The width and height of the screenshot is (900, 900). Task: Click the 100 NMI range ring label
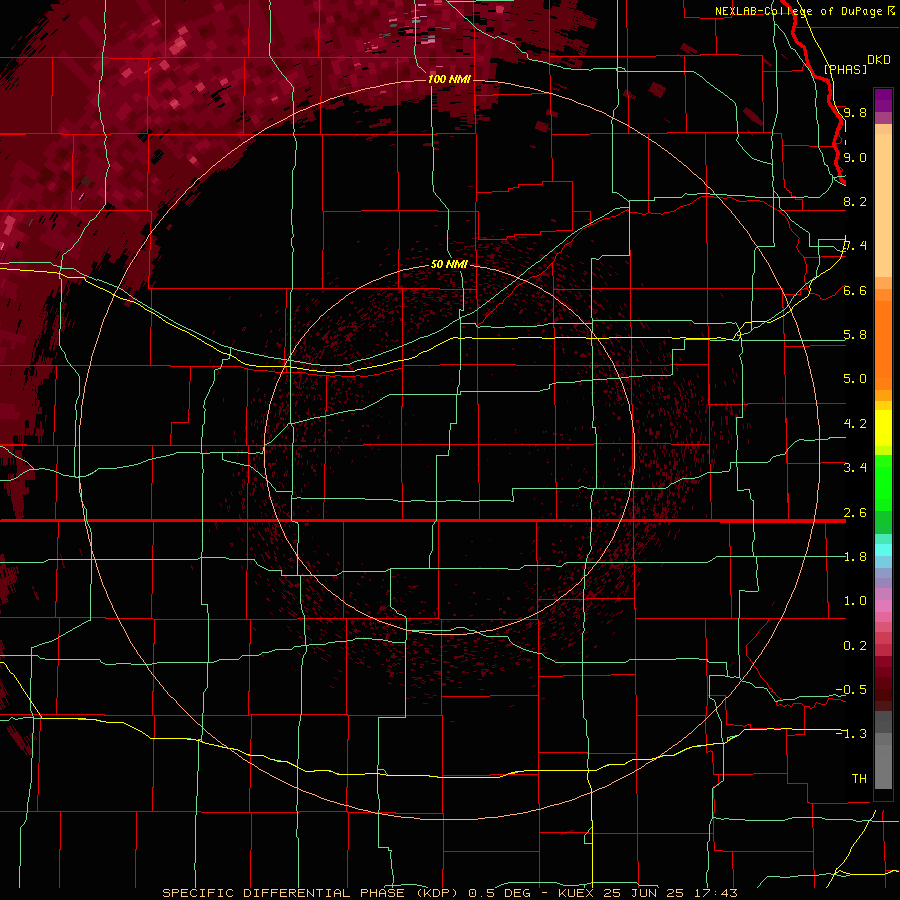click(449, 79)
